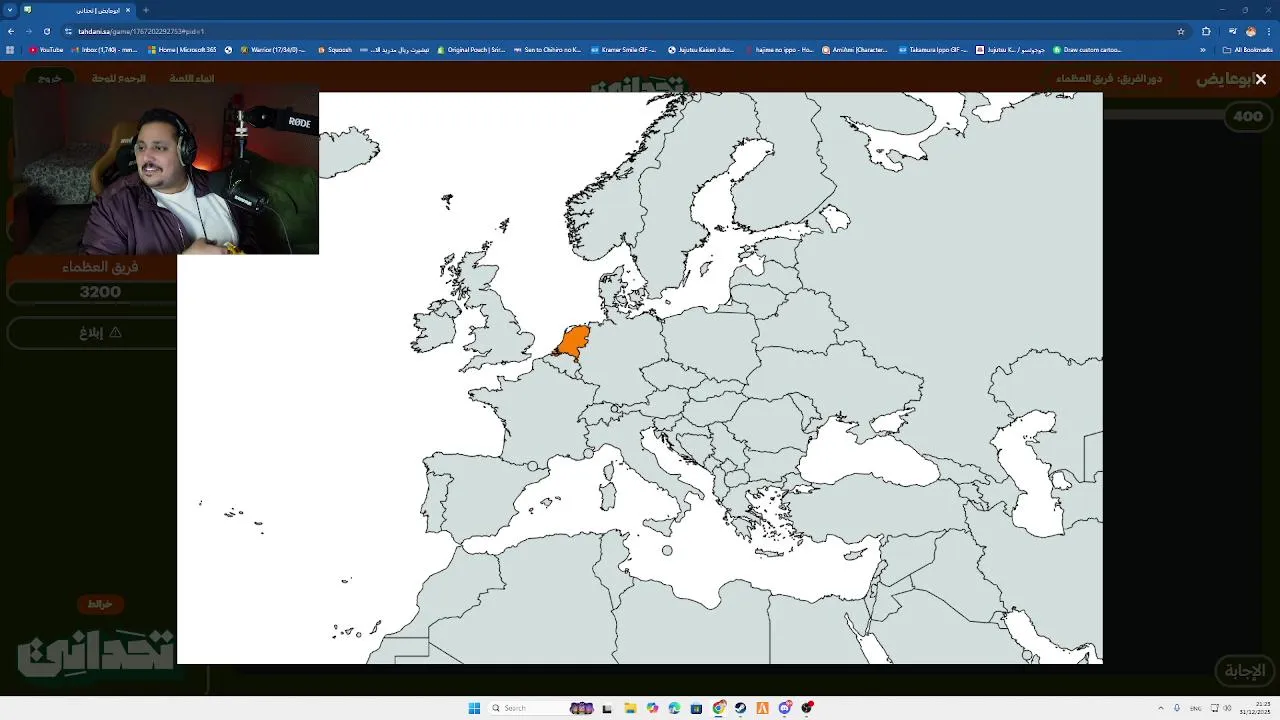Viewport: 1280px width, 720px height.
Task: Expand hidden bookmarks chevron
Action: click(x=1203, y=49)
